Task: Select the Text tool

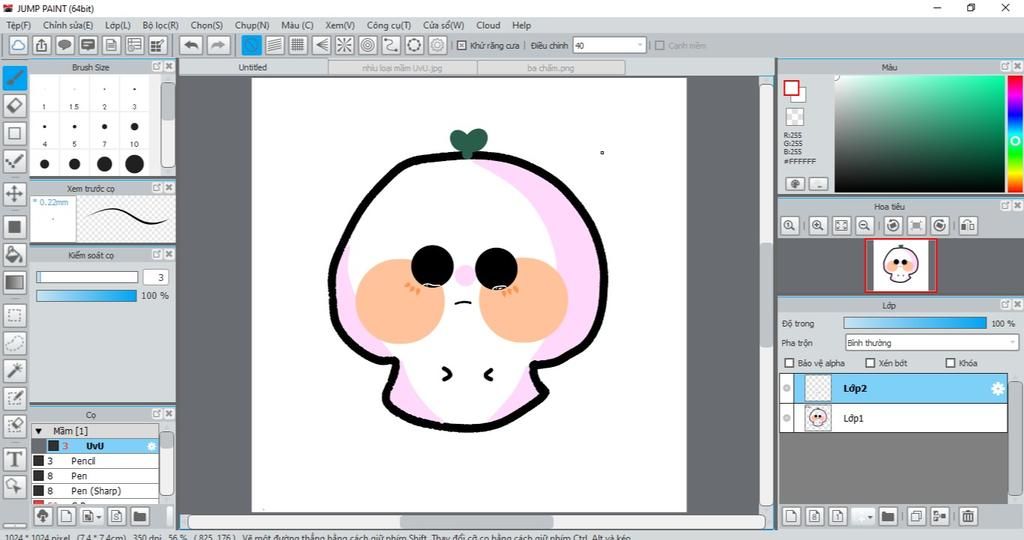Action: tap(15, 459)
